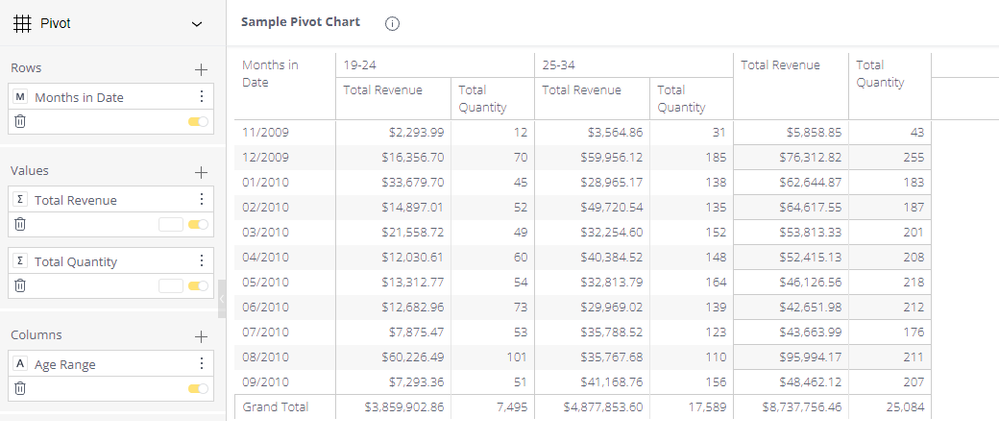The width and height of the screenshot is (999, 421).
Task: Delete the Total Quantity value
Action: 20,286
